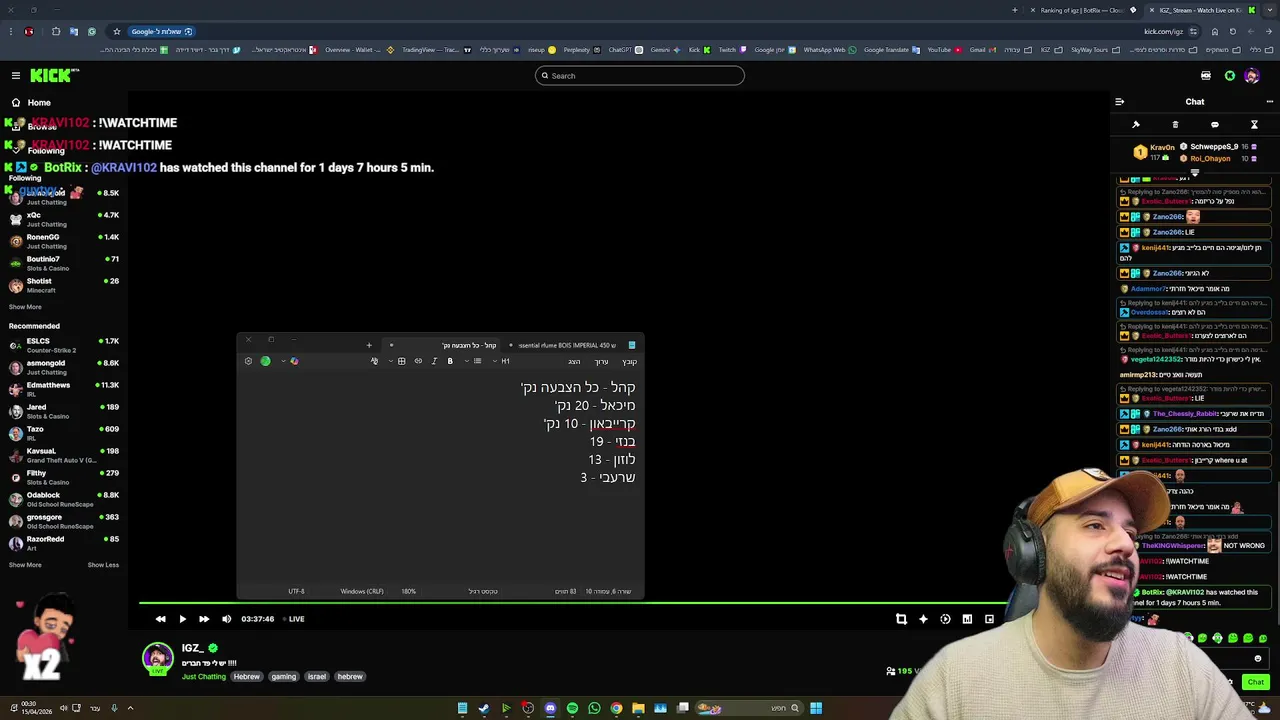Open Notepad File menu (קובץ)

tap(629, 362)
